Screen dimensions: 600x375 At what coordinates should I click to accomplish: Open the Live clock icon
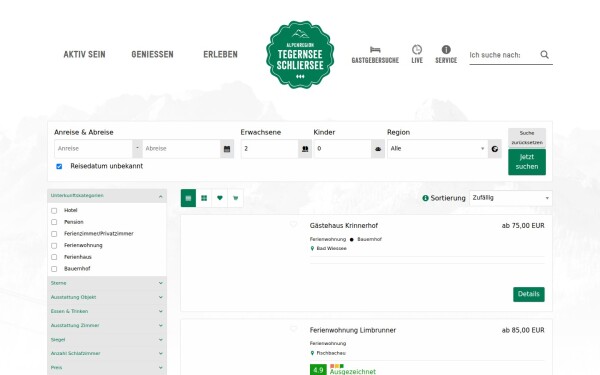point(417,49)
